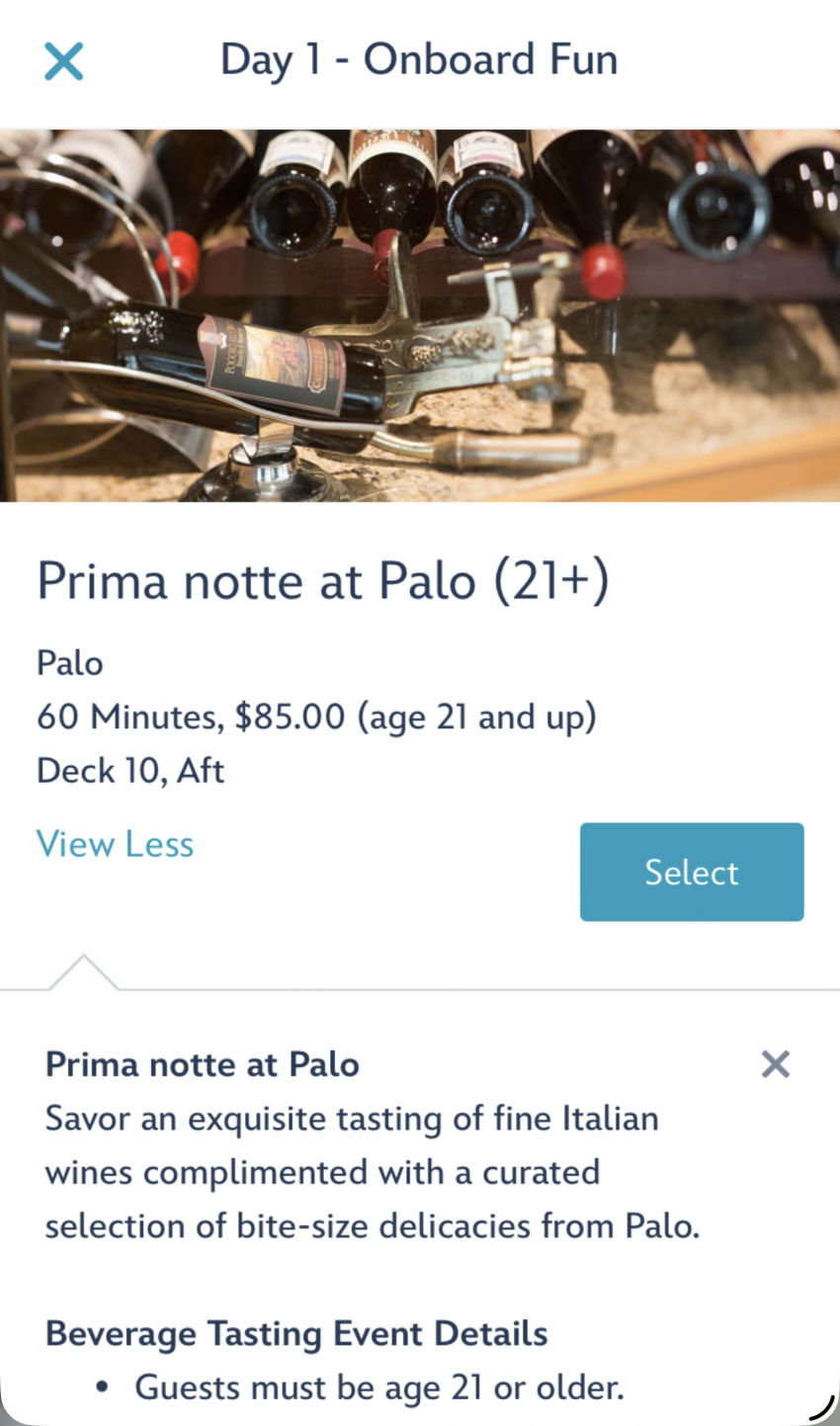Click the Savor an exquisite tasting paragraph
This screenshot has height=1426, width=840.
tap(372, 1173)
